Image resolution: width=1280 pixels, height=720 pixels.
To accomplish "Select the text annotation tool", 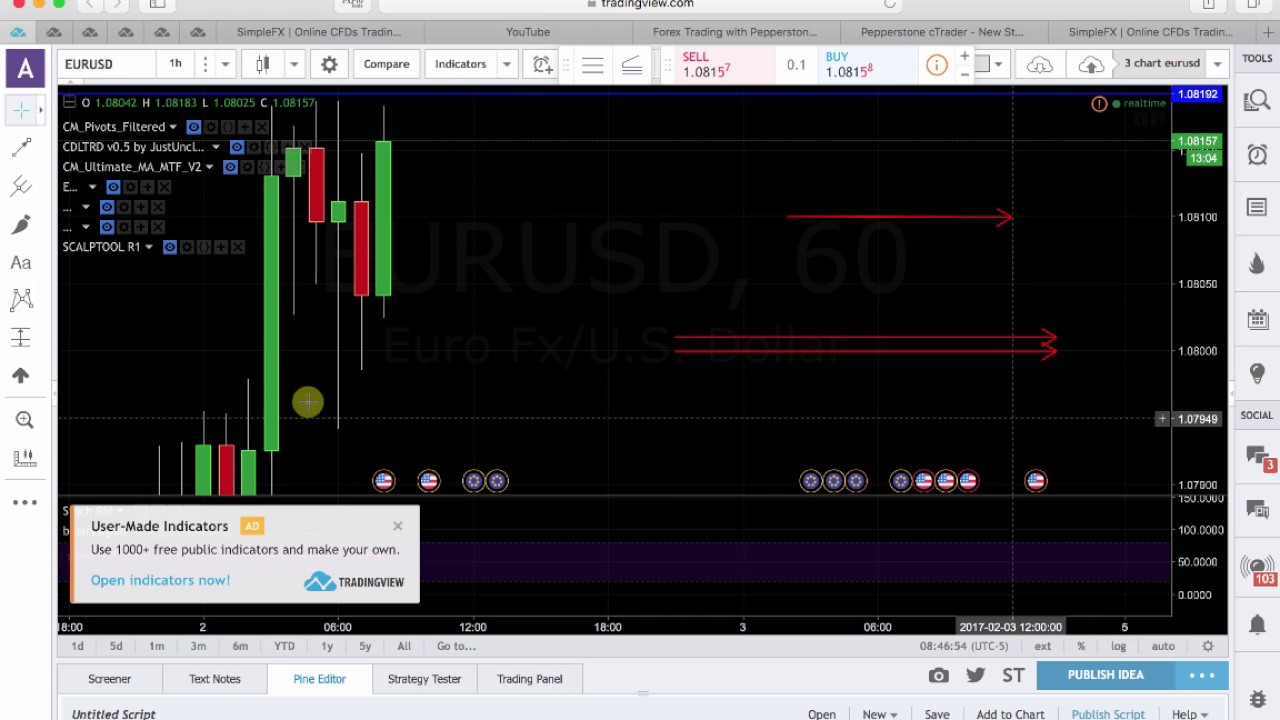I will pos(20,262).
